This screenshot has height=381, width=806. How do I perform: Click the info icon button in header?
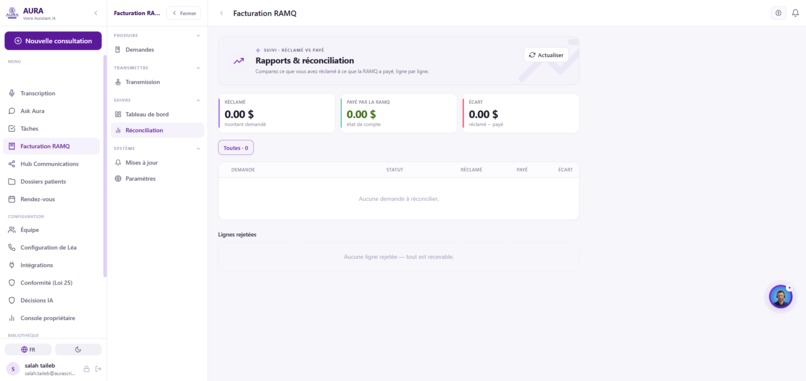(x=778, y=13)
